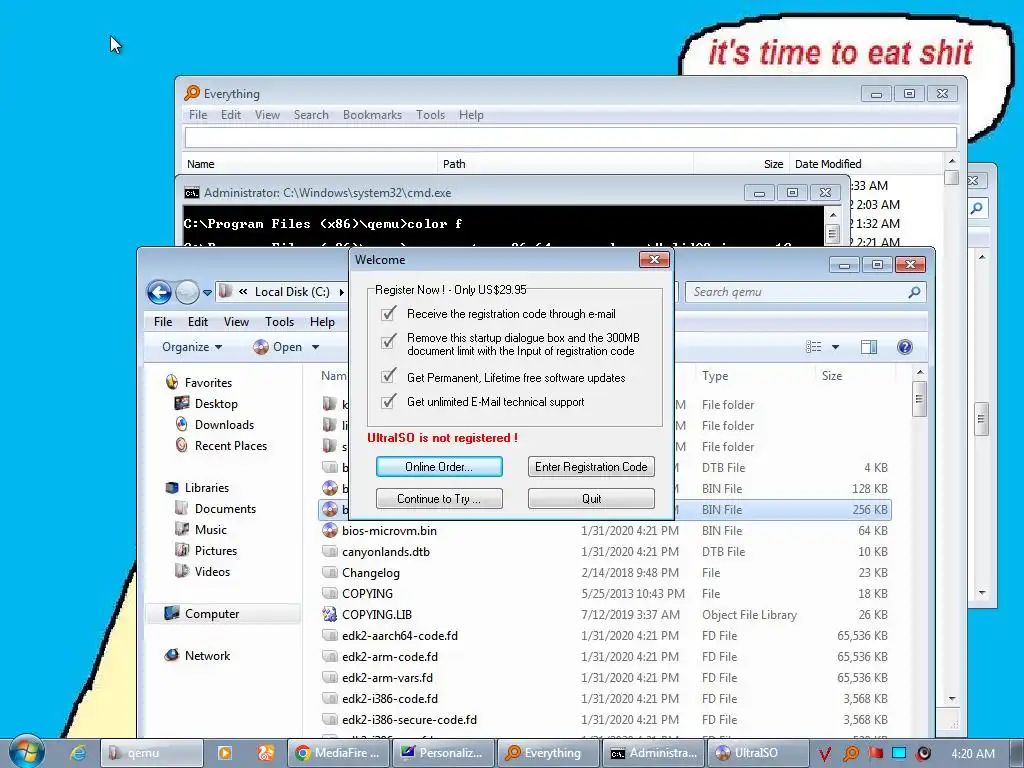Screen dimensions: 1024x768
Task: Open the Documents library
Action: 225,509
